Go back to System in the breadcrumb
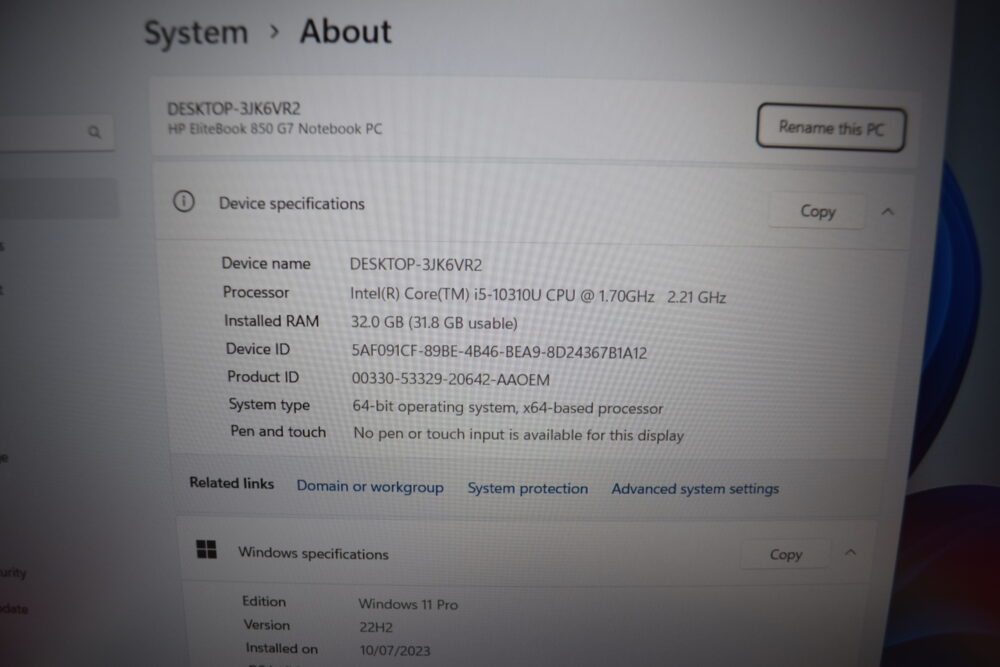The width and height of the screenshot is (1000, 667). click(x=196, y=33)
